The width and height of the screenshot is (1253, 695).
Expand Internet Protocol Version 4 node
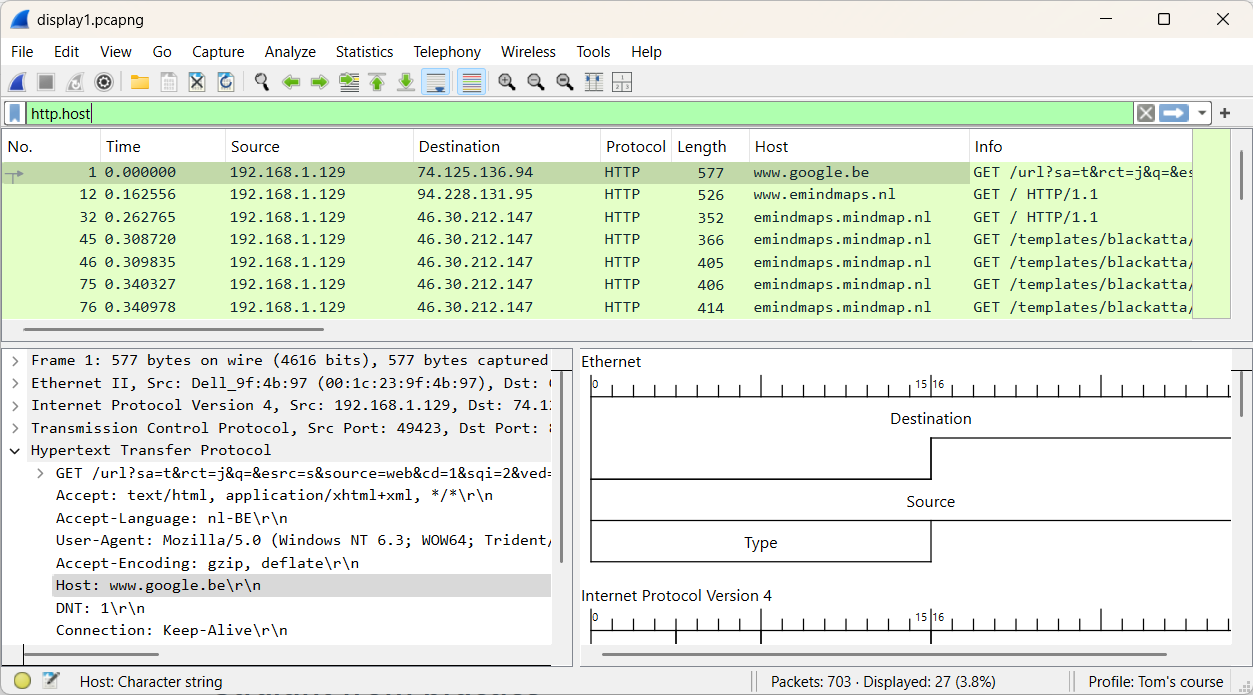coord(15,405)
